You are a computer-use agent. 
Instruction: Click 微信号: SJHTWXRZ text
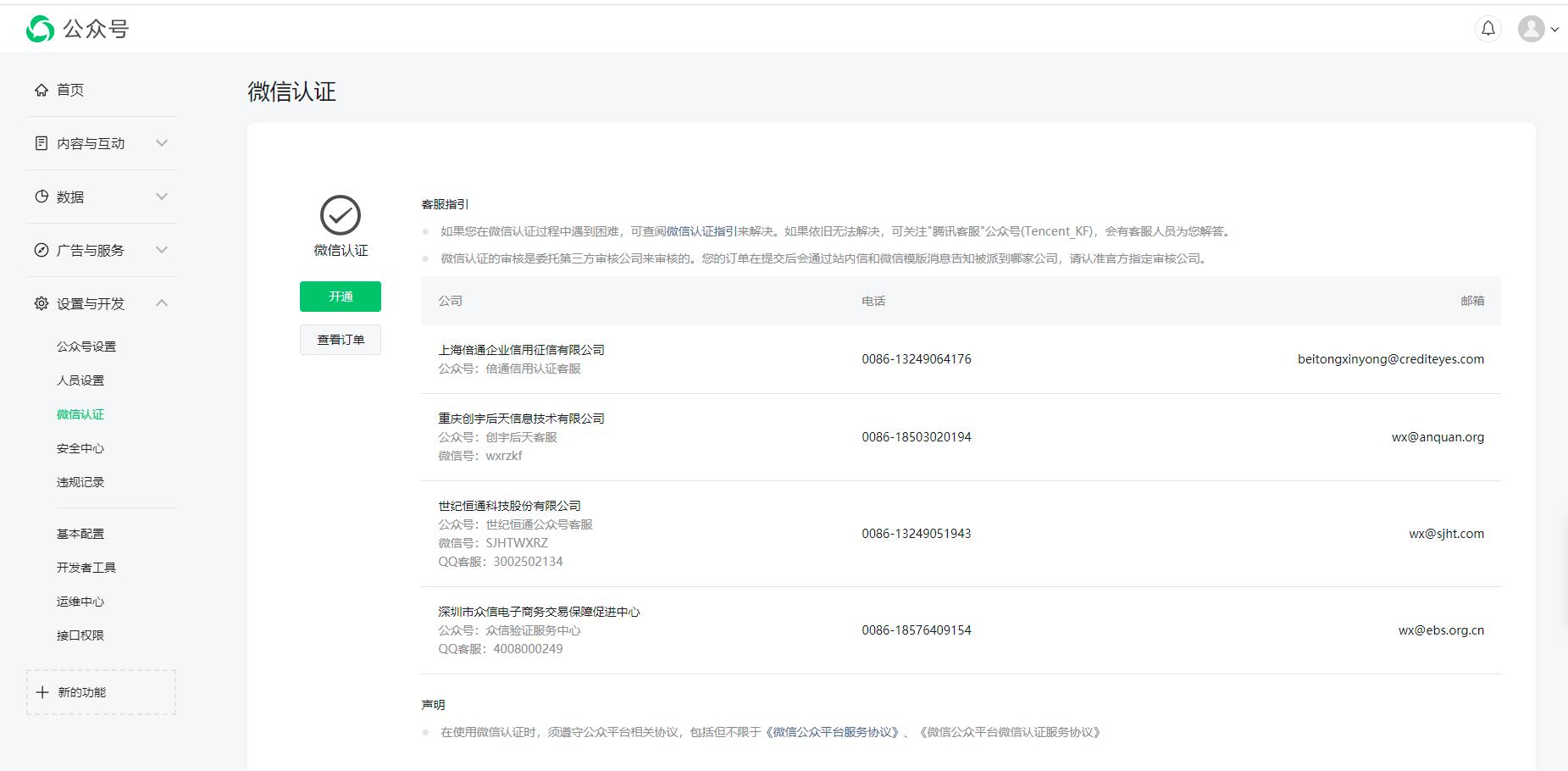coord(493,543)
